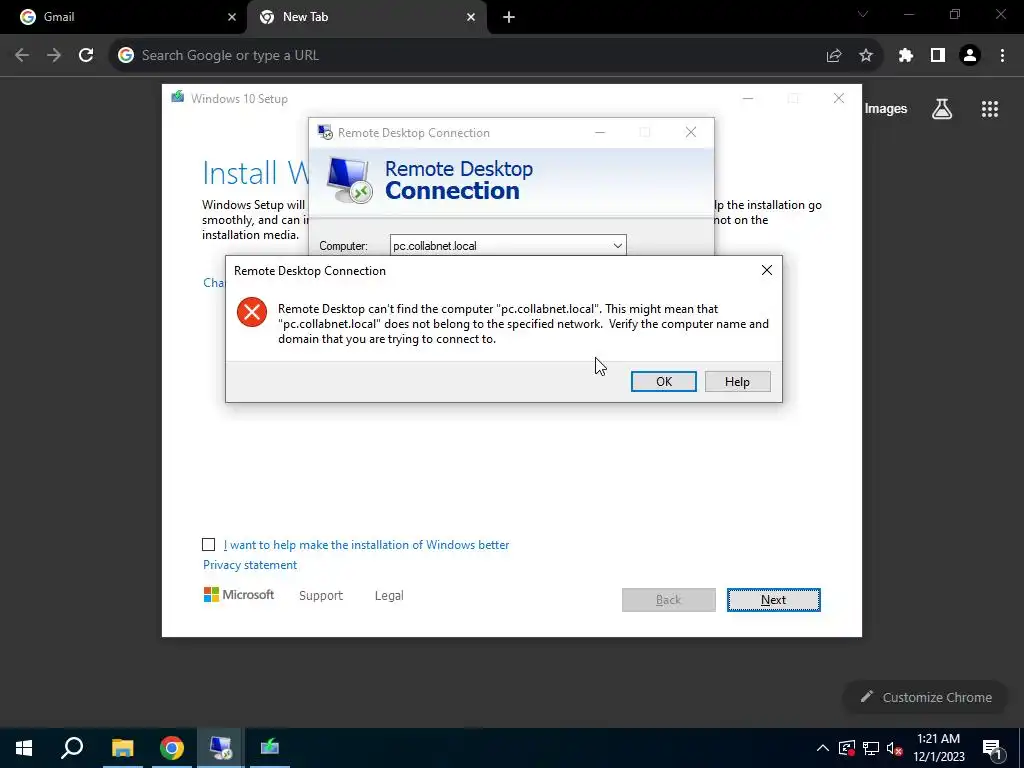
Task: Minimize the Windows 10 Setup window
Action: [748, 99]
